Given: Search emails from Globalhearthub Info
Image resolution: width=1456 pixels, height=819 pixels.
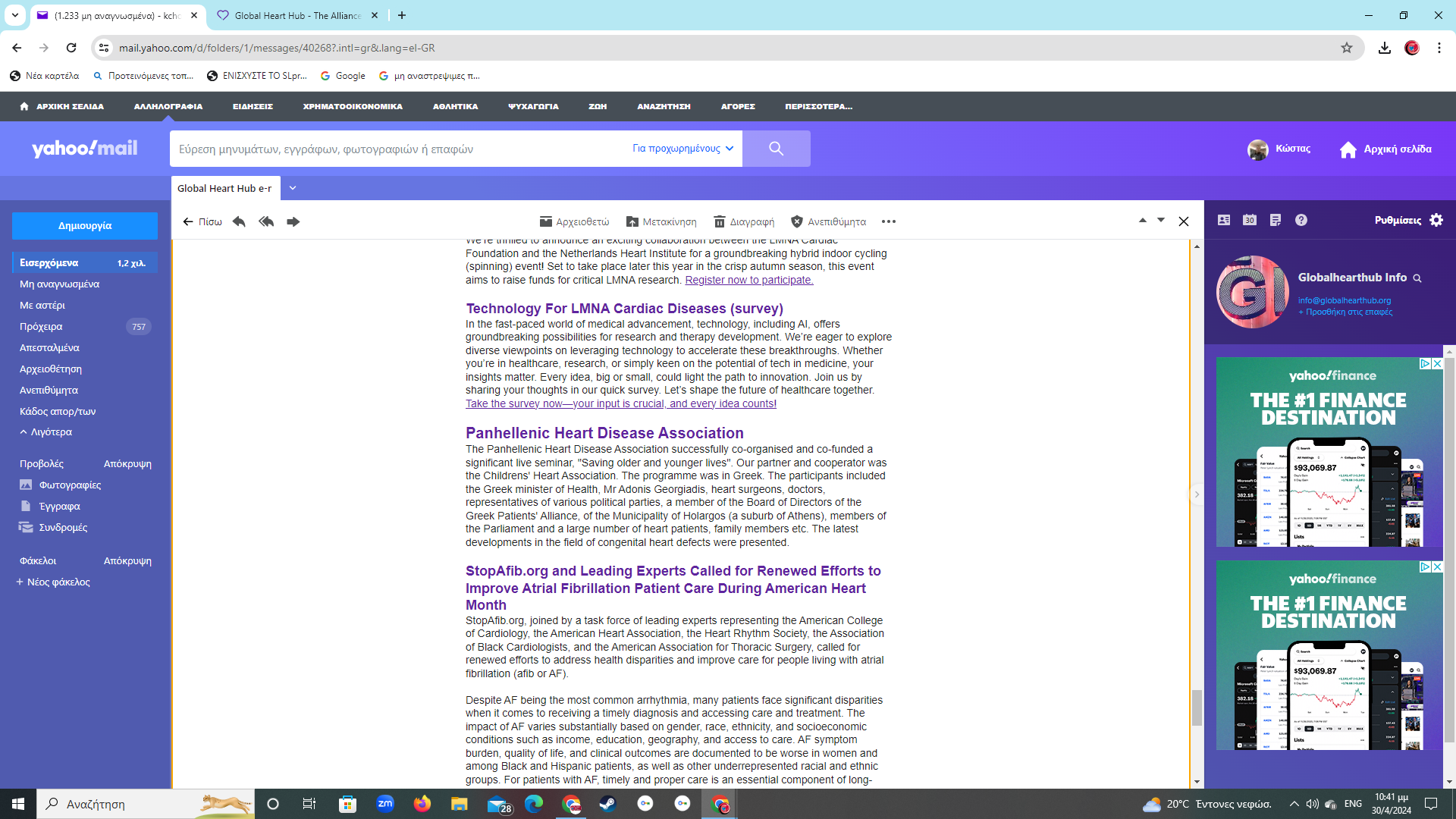Looking at the screenshot, I should point(1417,278).
